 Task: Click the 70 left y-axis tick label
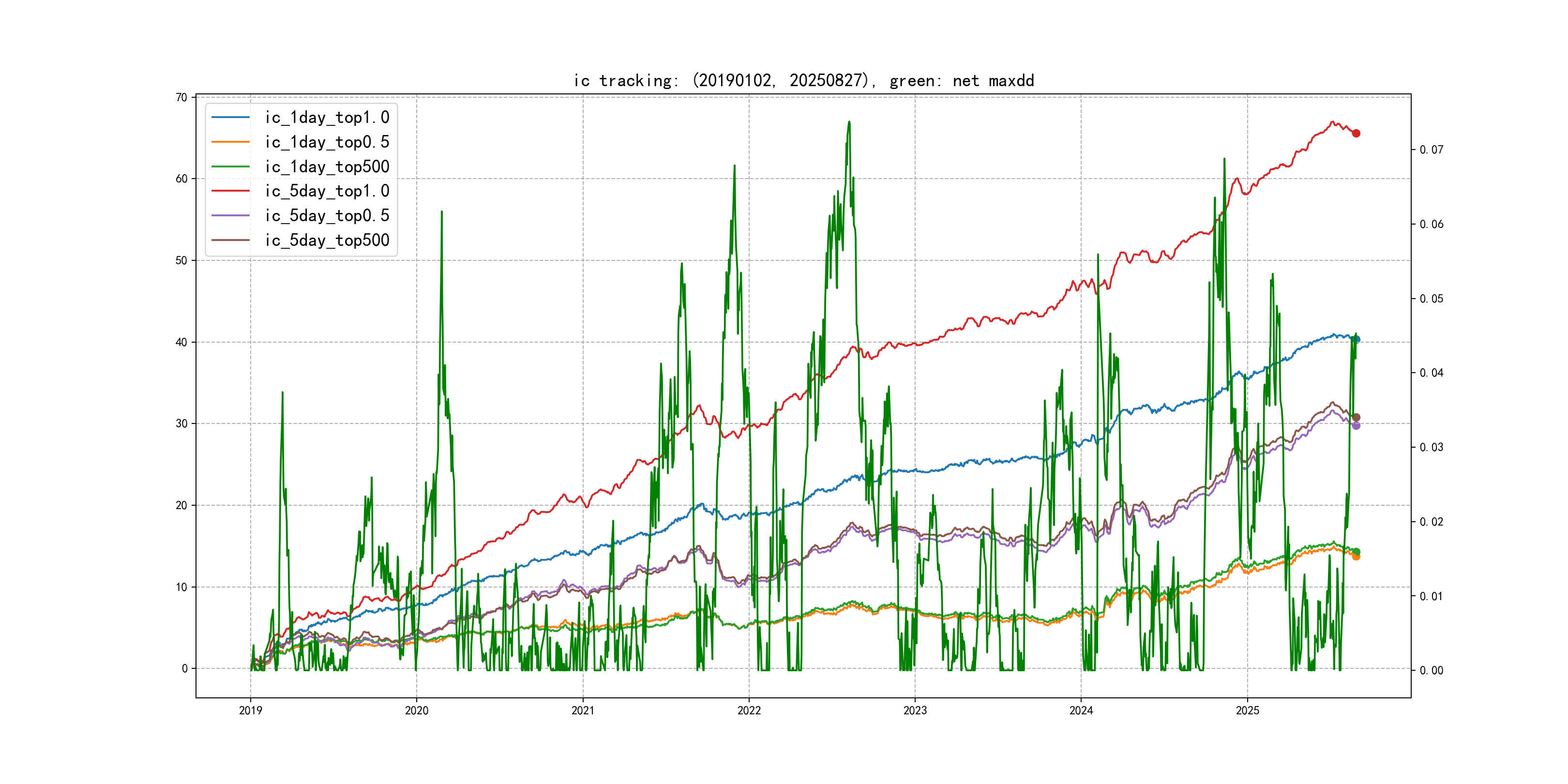pyautogui.click(x=181, y=97)
